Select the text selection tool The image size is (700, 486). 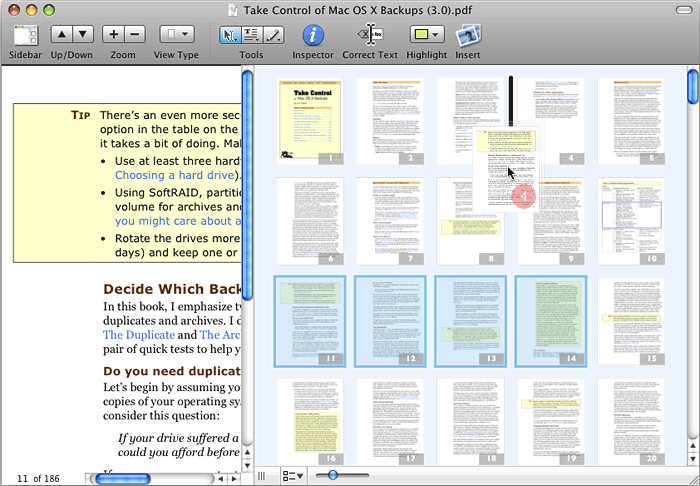tap(252, 35)
